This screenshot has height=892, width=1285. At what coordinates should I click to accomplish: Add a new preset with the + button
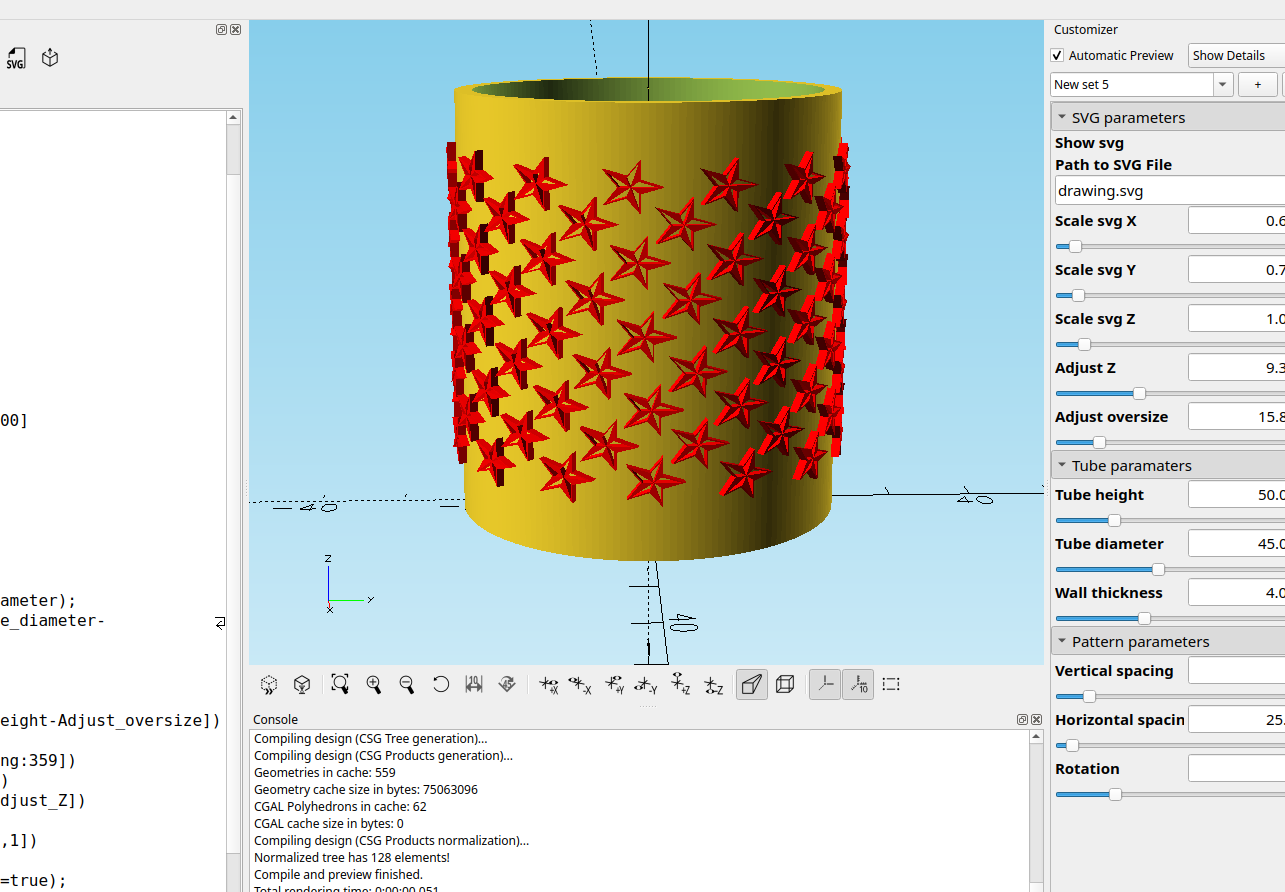point(1258,84)
